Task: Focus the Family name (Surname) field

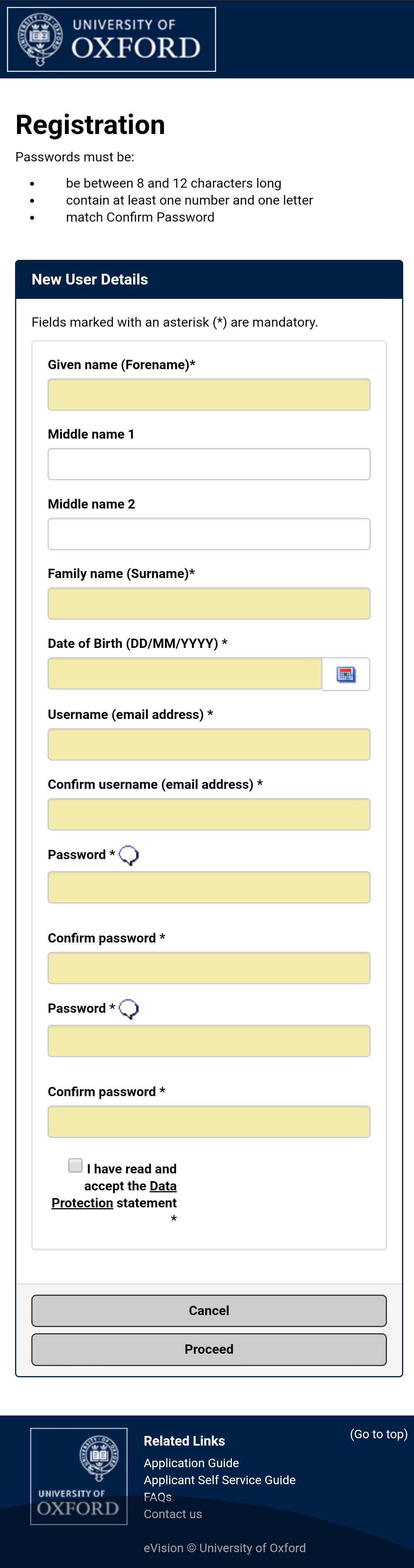Action: point(208,603)
